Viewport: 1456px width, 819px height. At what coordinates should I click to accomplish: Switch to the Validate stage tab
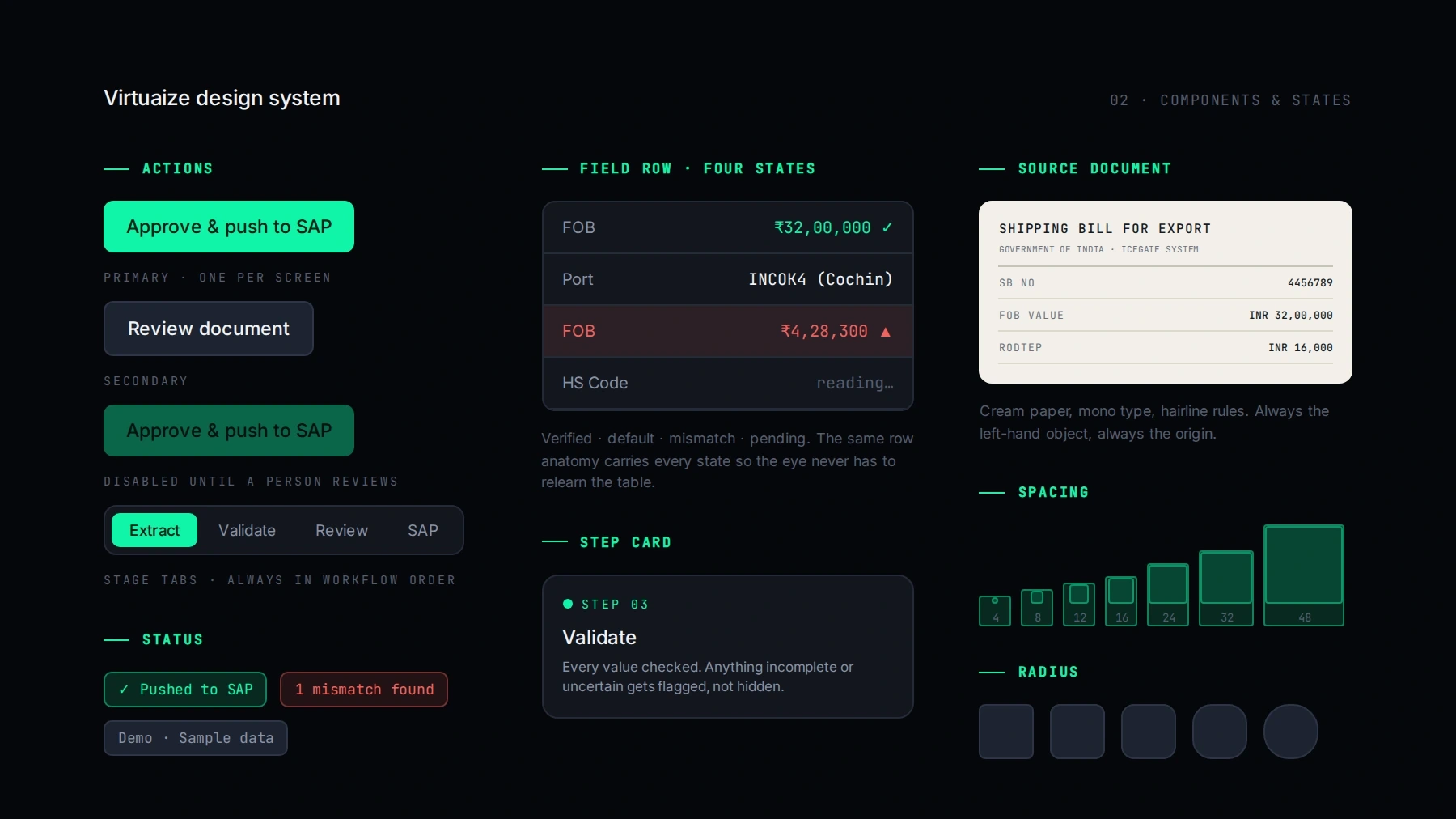pos(247,530)
